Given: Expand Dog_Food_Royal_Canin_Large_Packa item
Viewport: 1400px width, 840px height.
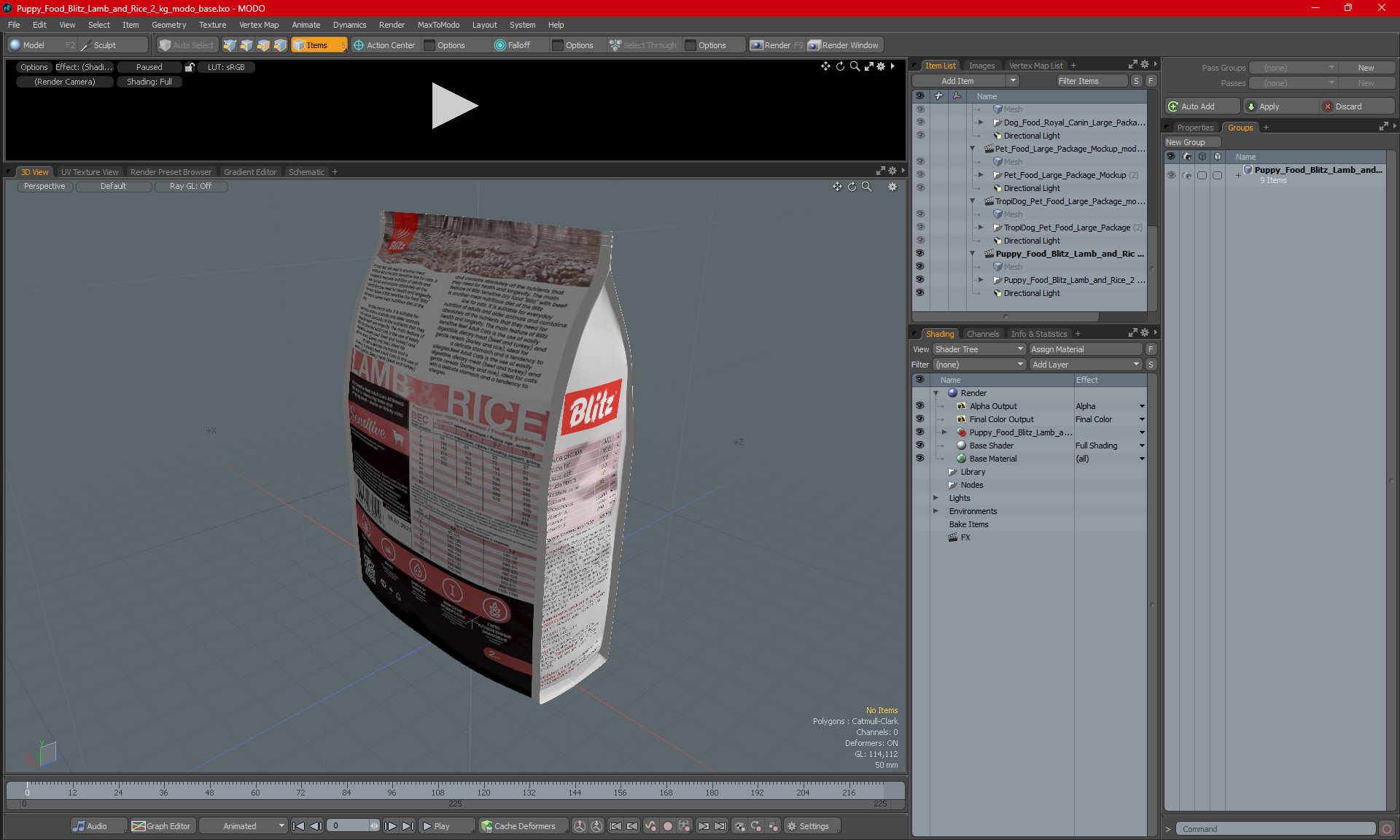Looking at the screenshot, I should 981,122.
